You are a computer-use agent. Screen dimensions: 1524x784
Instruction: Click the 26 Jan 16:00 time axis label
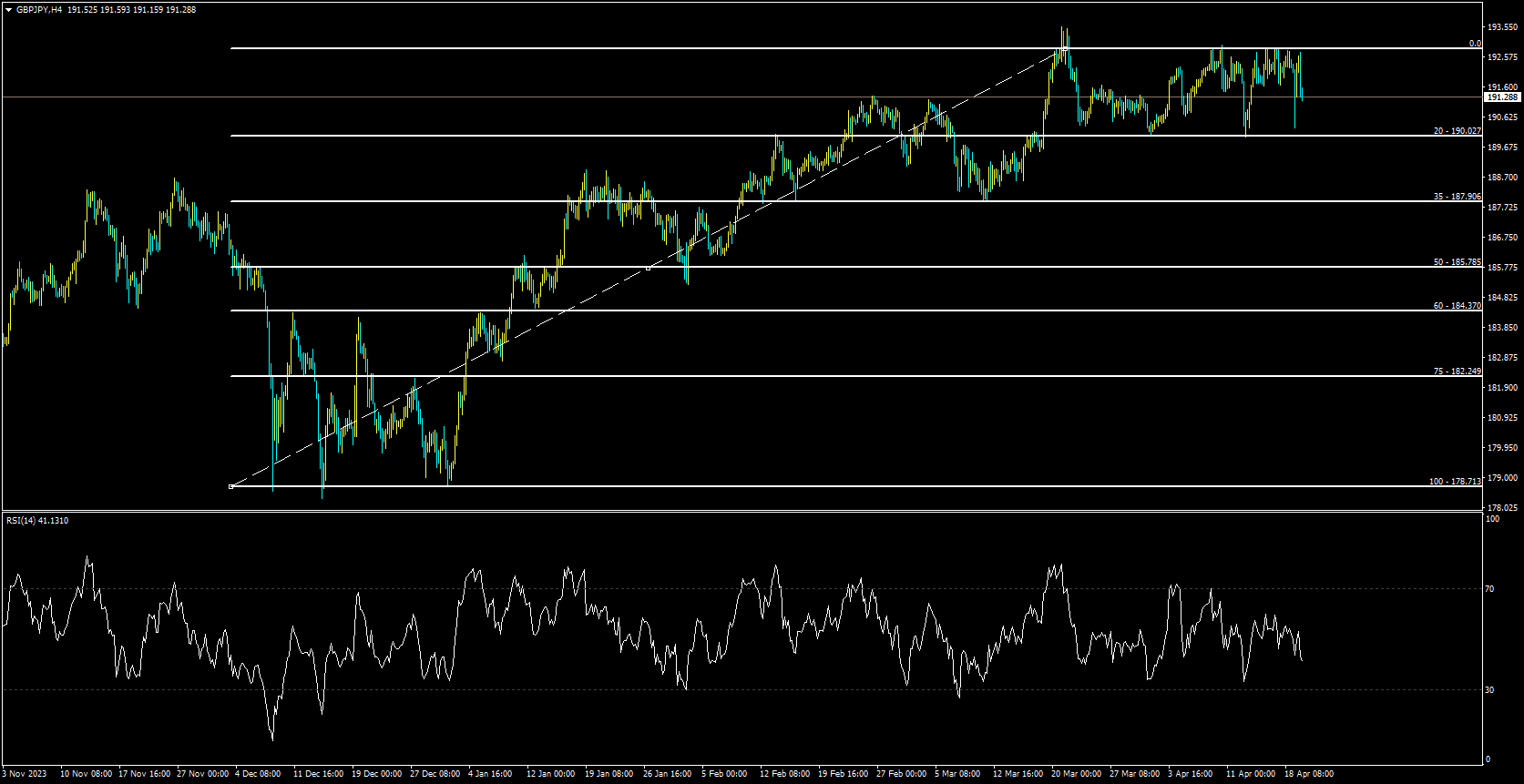668,774
